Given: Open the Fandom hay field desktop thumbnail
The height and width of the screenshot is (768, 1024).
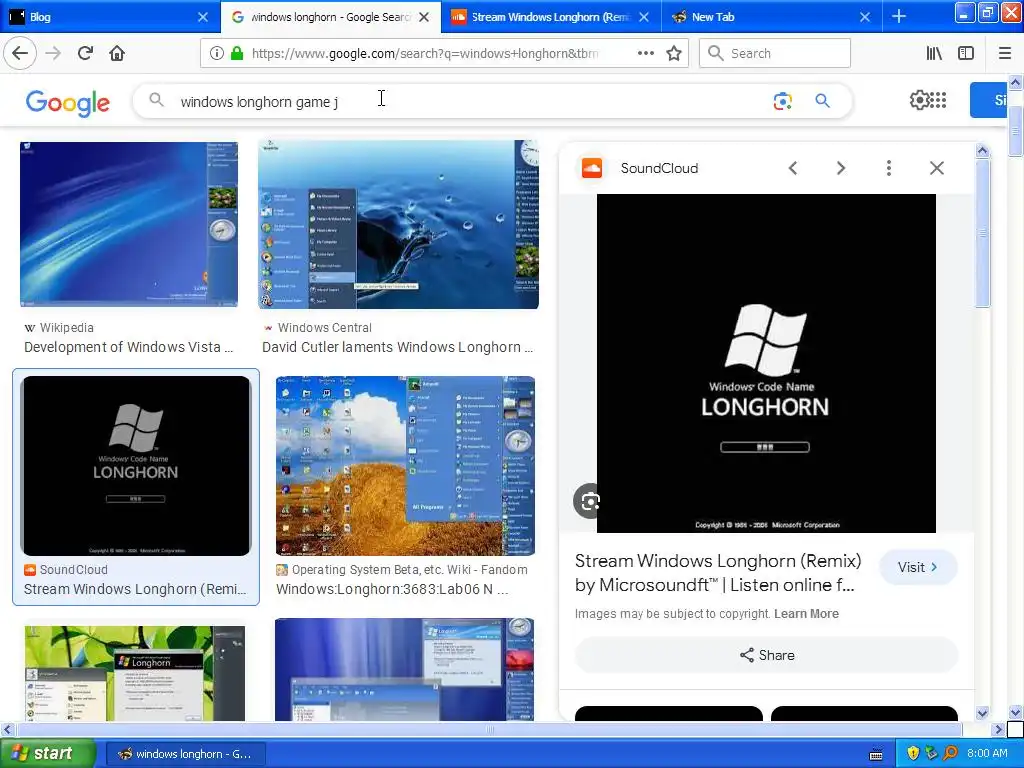Looking at the screenshot, I should tap(405, 466).
